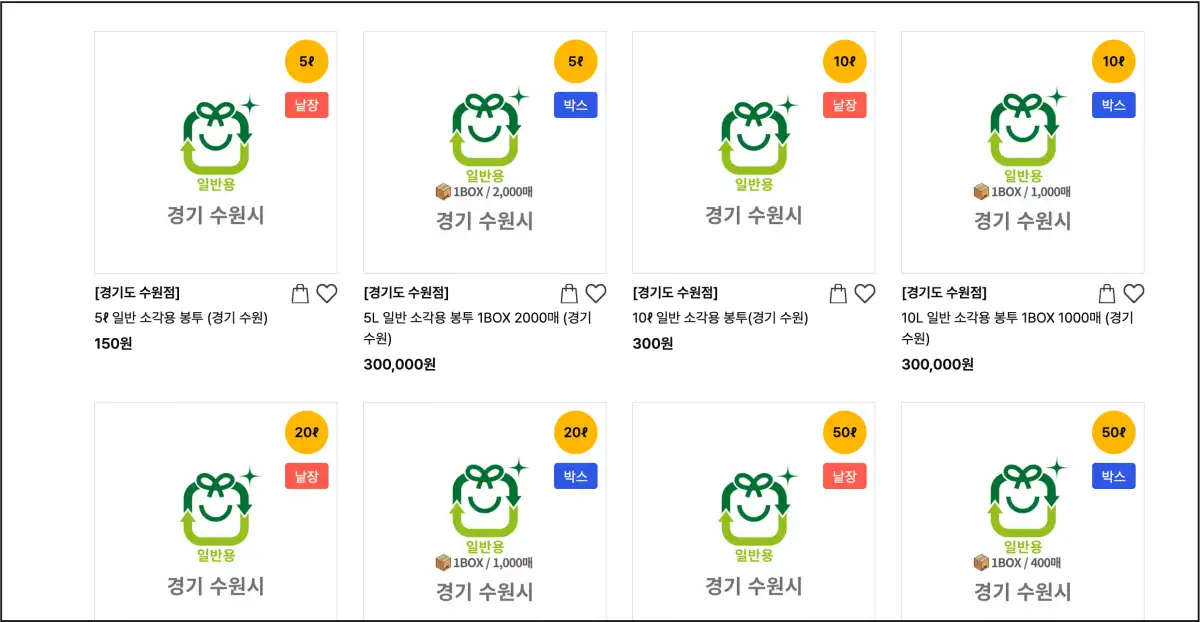Click the cart icon on the 10ℓ 300원 product
Screen dimensions: 1200x622
pos(837,293)
